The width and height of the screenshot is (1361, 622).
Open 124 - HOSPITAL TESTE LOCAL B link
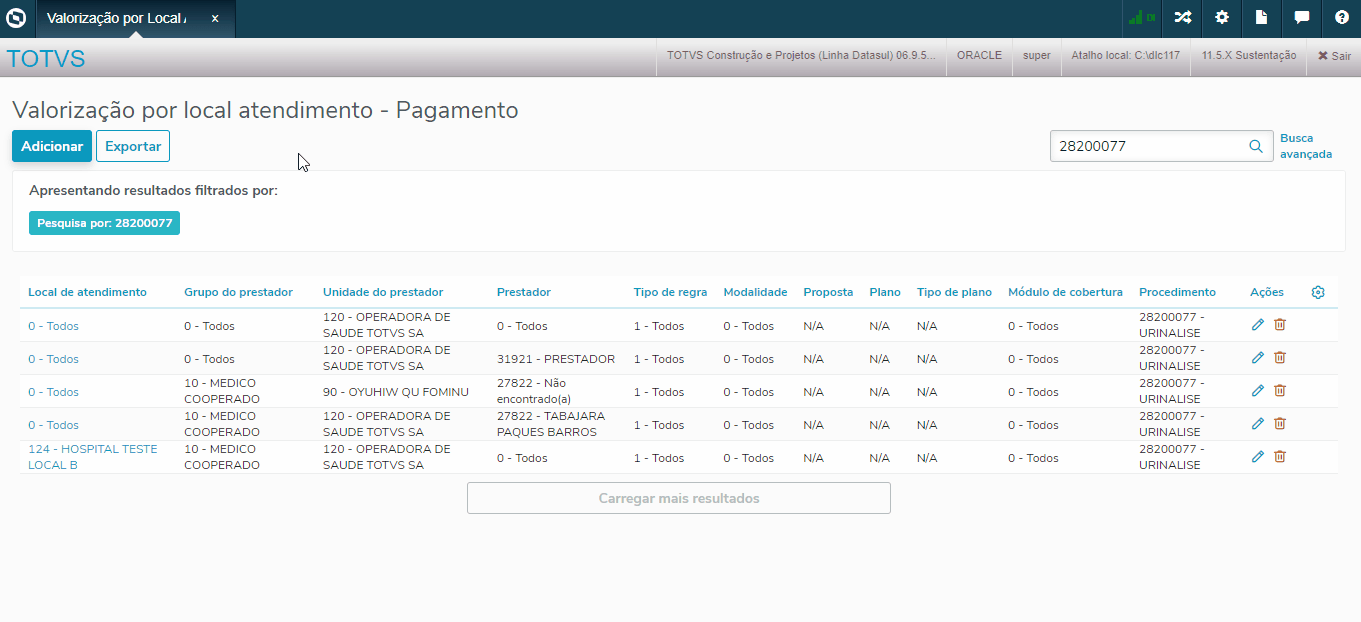coord(93,457)
